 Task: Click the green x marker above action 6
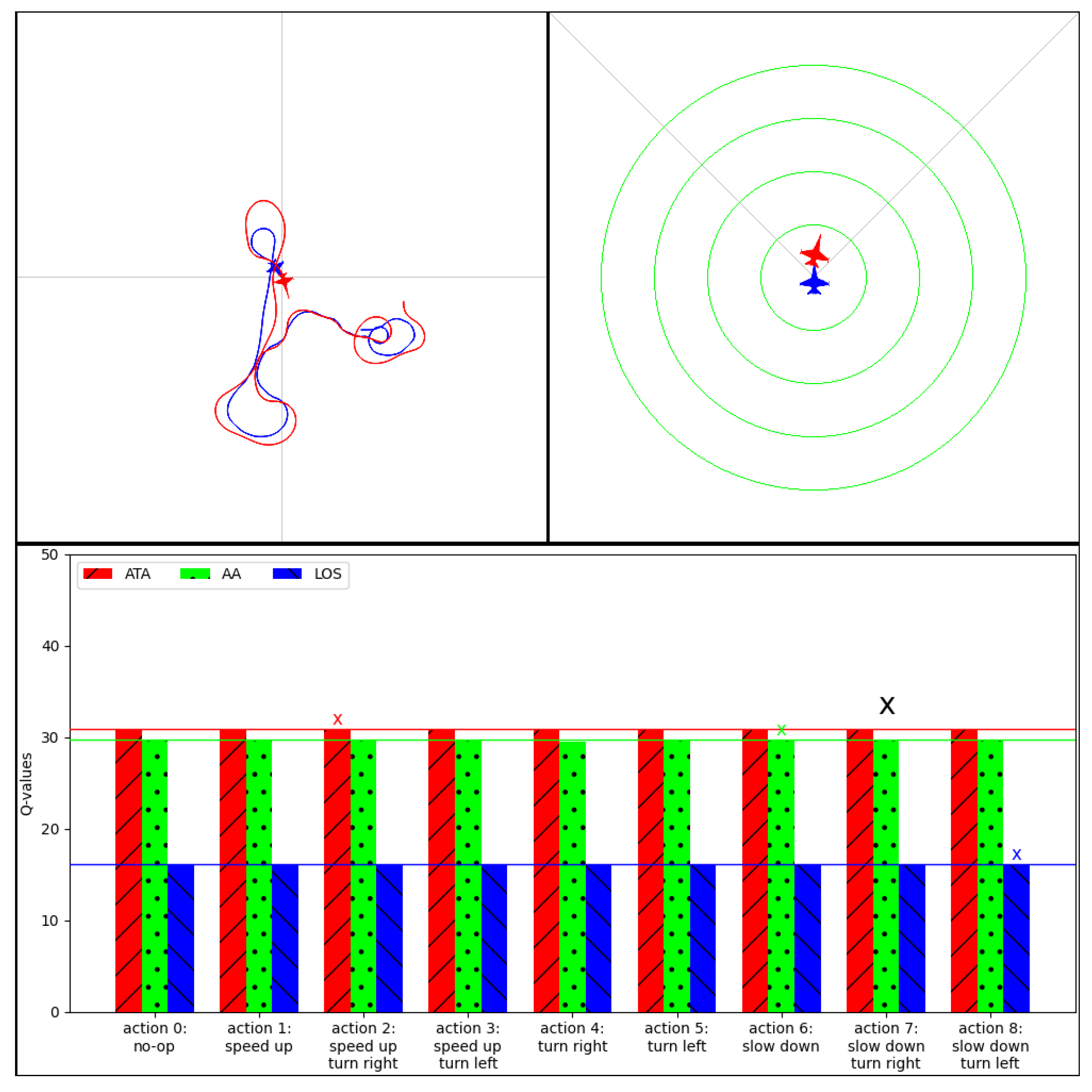pos(781,730)
